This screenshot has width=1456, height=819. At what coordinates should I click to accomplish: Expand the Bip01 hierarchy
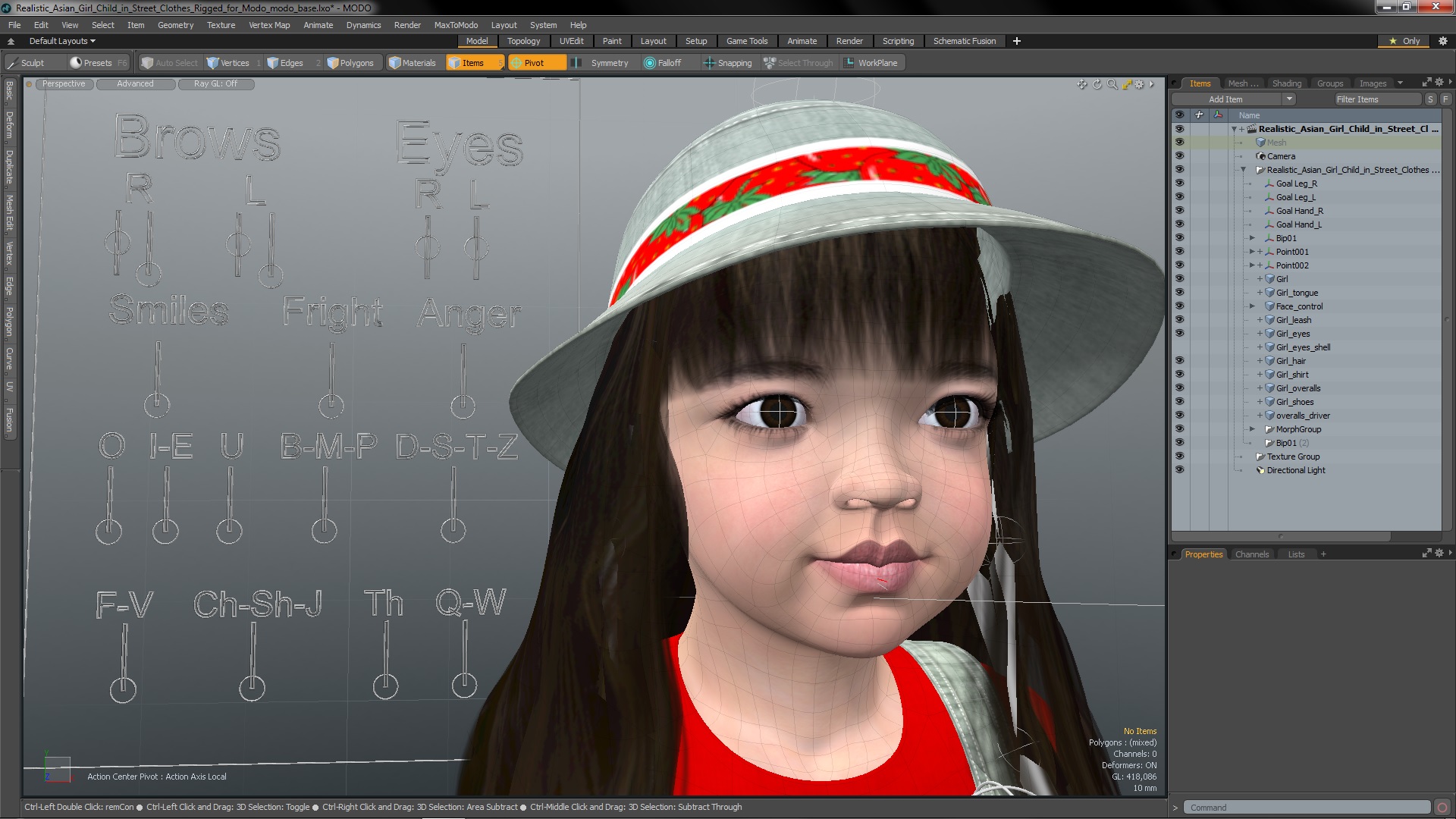click(1252, 238)
